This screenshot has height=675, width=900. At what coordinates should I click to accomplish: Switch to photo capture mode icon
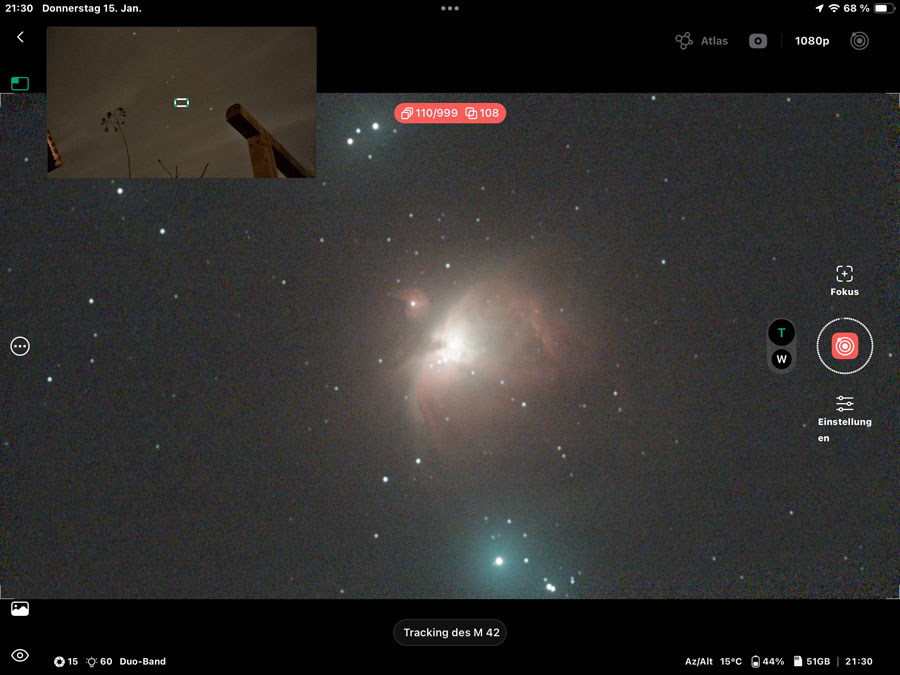click(758, 41)
